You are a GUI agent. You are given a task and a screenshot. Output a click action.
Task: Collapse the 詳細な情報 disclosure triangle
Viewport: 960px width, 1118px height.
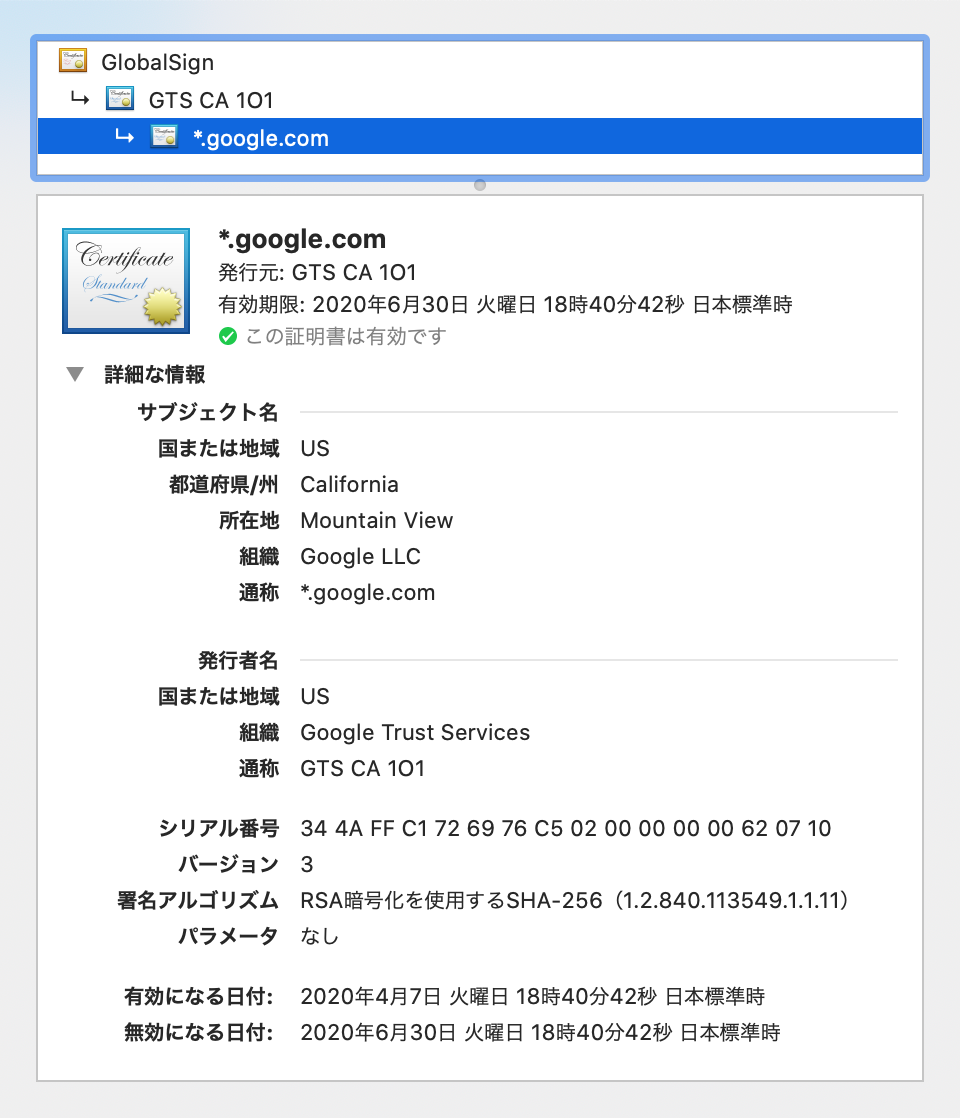click(x=75, y=374)
